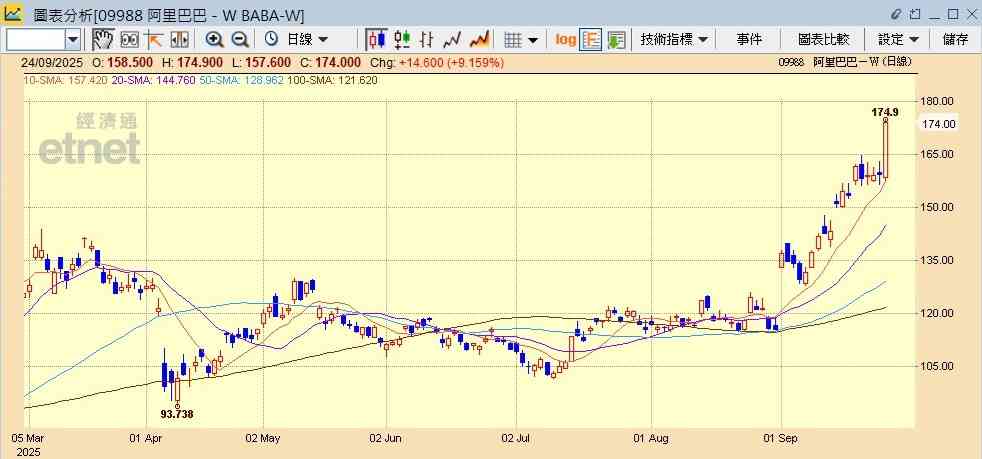982x459 pixels.
Task: Click the 180.00 price axis label
Action: (938, 101)
